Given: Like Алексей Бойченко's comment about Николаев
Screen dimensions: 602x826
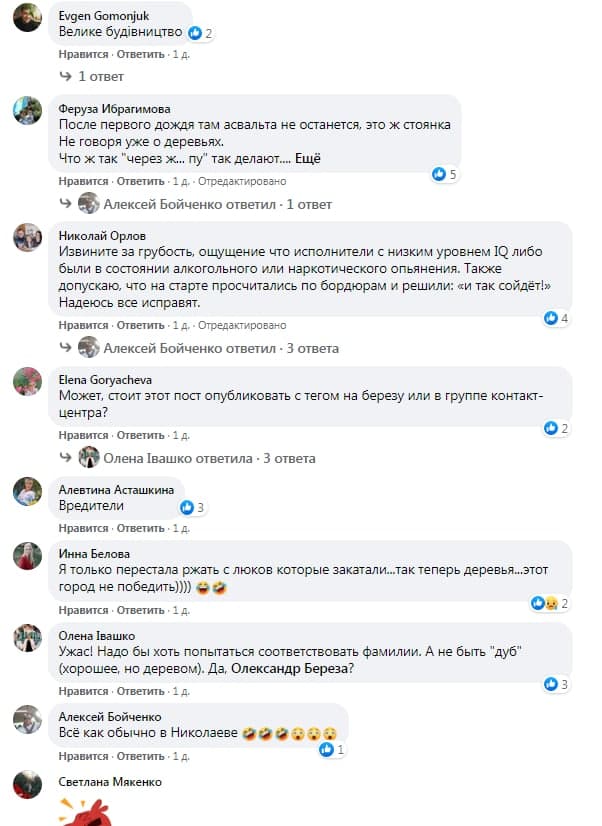Looking at the screenshot, I should pos(83,756).
